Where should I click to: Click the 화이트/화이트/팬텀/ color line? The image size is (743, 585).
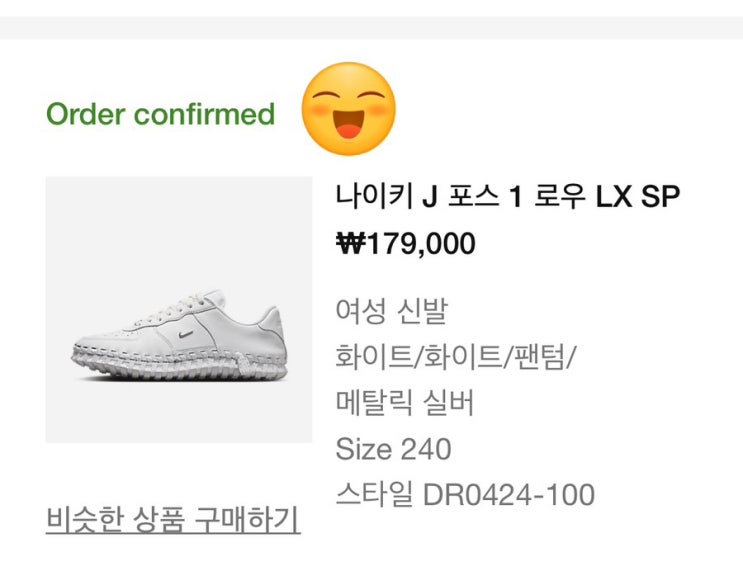click(x=456, y=357)
